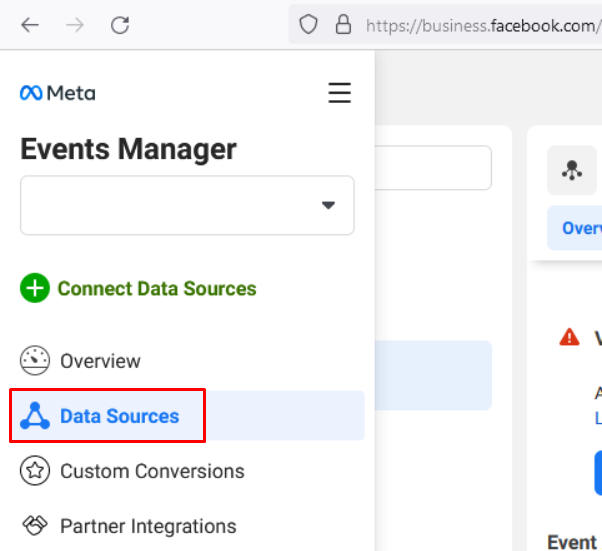The width and height of the screenshot is (602, 551).
Task: Click the browser address bar URL
Action: pos(480,25)
